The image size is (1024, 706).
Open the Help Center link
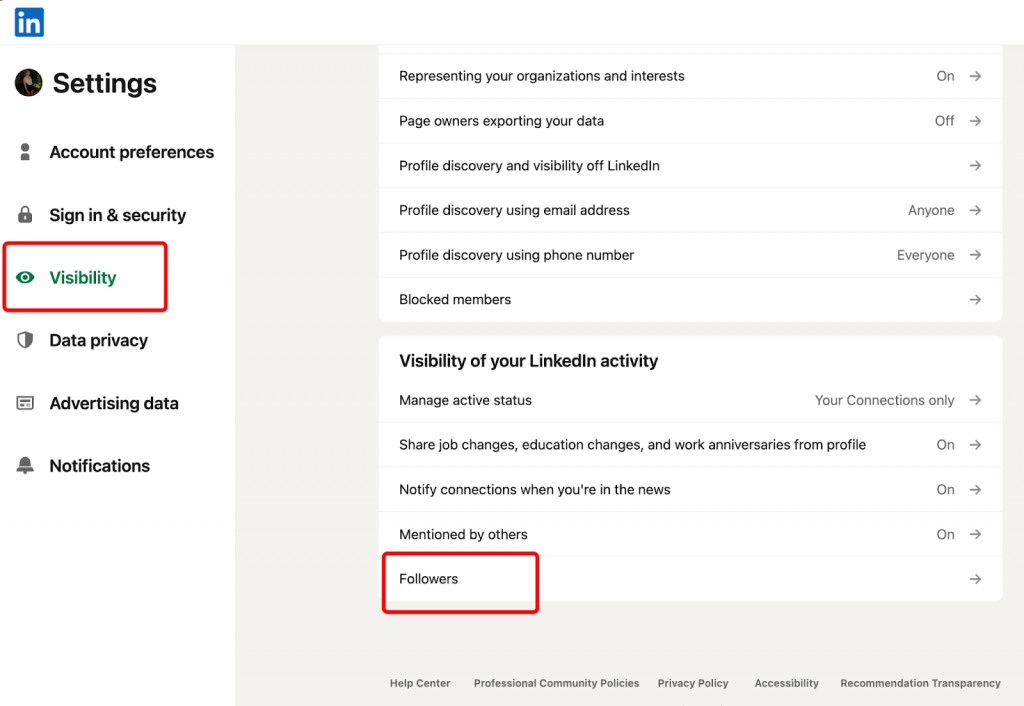pos(420,683)
